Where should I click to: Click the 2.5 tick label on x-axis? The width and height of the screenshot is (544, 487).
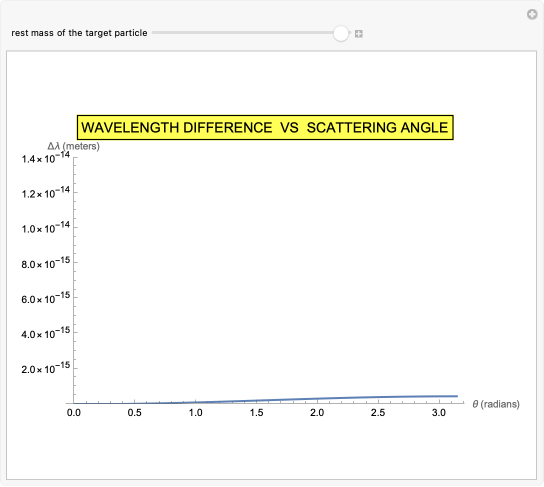click(x=378, y=413)
